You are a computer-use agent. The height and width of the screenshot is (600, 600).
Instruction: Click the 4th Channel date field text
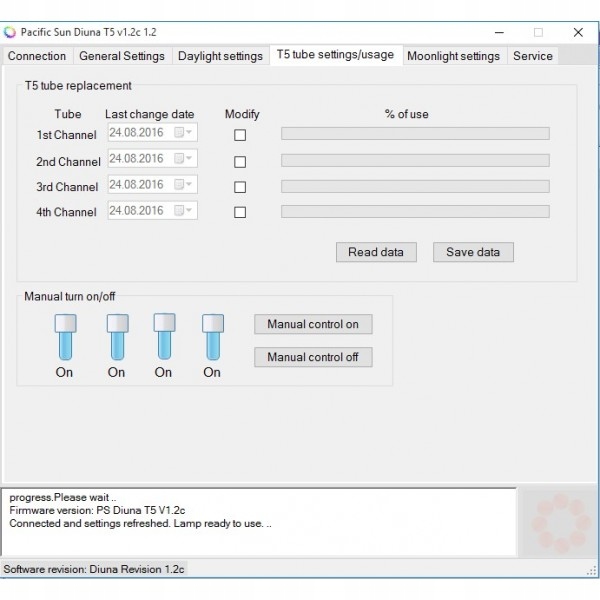[136, 210]
